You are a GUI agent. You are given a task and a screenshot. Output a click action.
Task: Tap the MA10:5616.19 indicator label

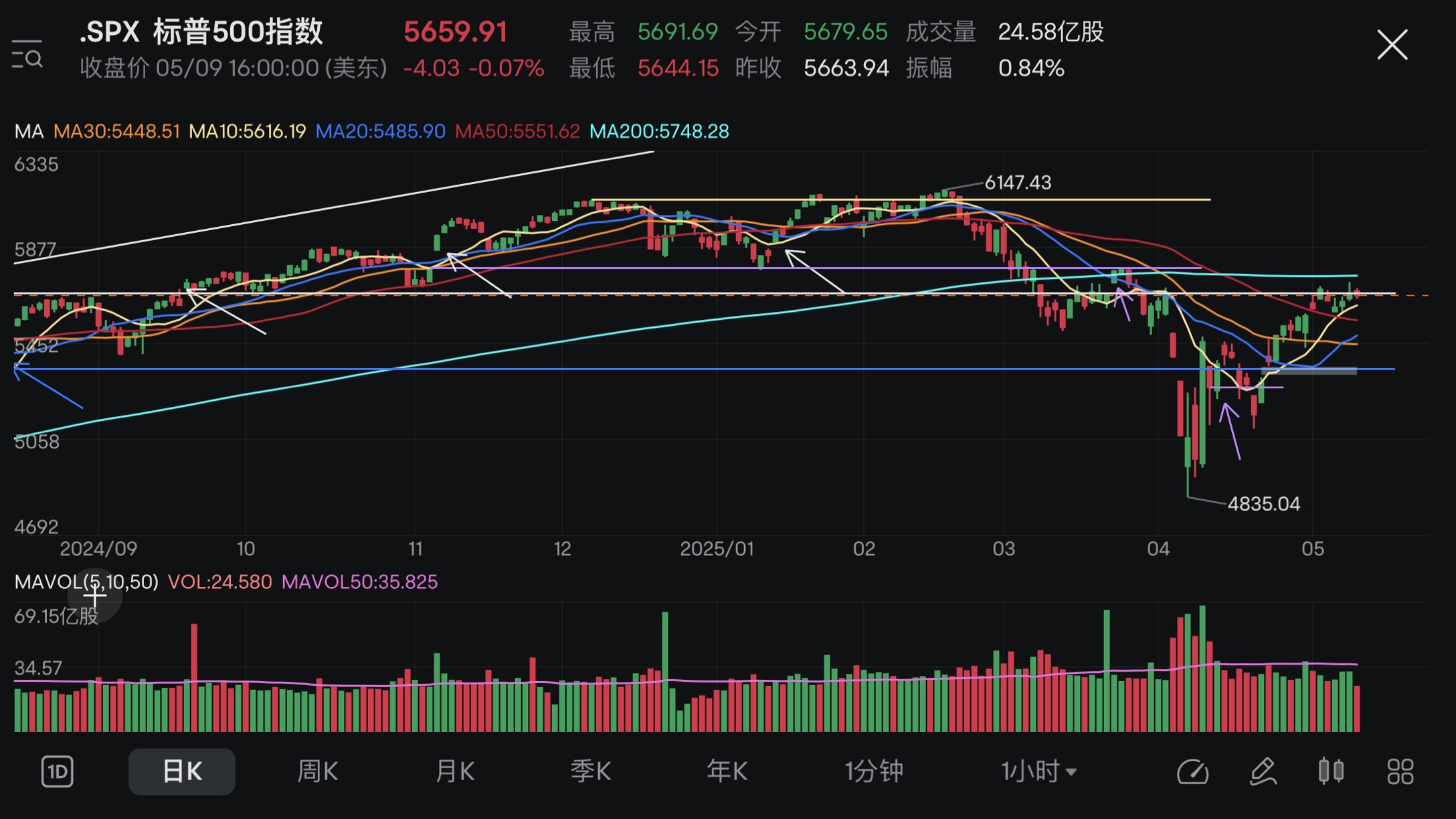coord(248,131)
